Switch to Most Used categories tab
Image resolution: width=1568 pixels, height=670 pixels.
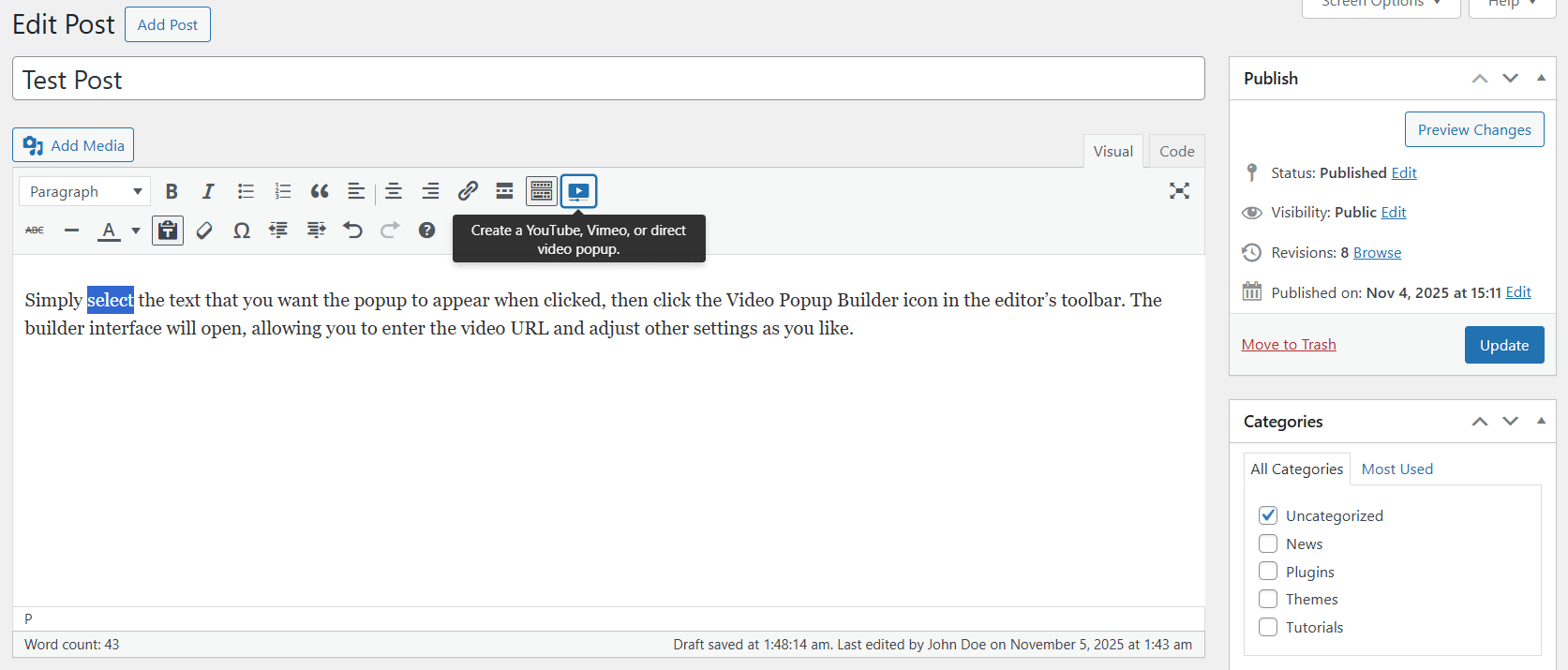click(x=1396, y=469)
